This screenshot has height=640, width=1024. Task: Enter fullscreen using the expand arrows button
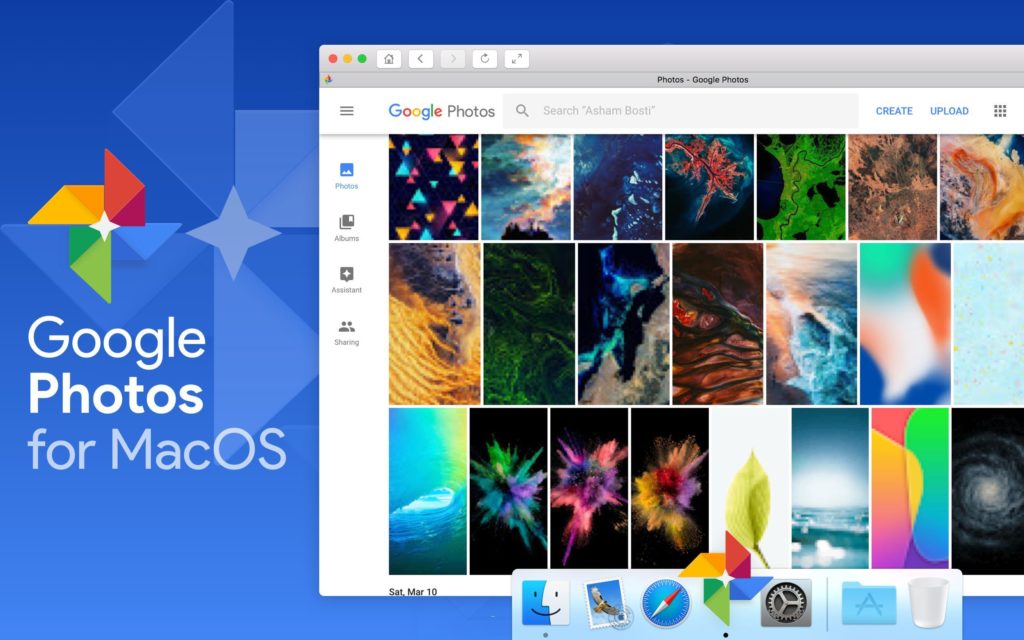(x=517, y=59)
